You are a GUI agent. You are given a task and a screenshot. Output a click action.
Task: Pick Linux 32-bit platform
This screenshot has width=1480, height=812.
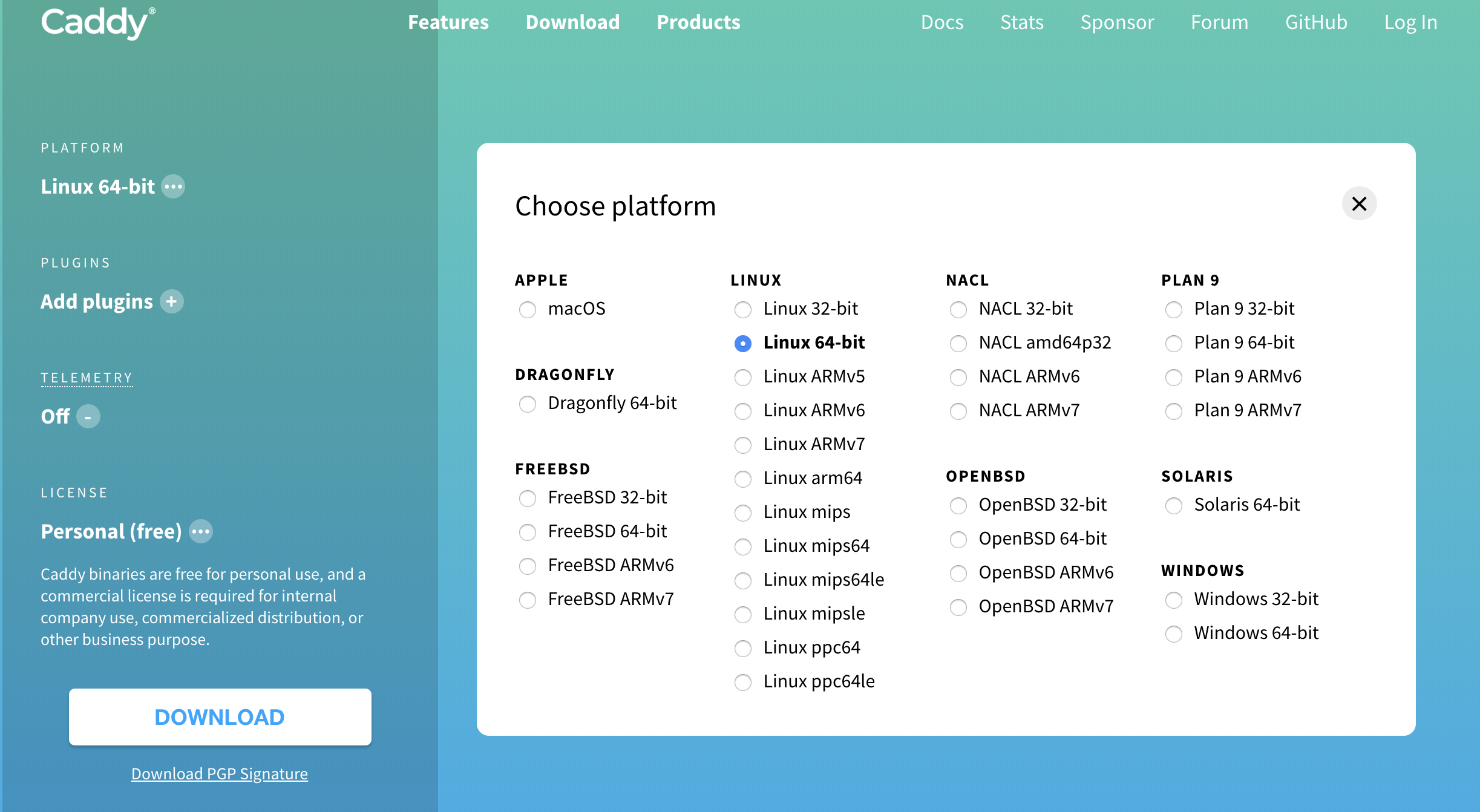click(743, 309)
